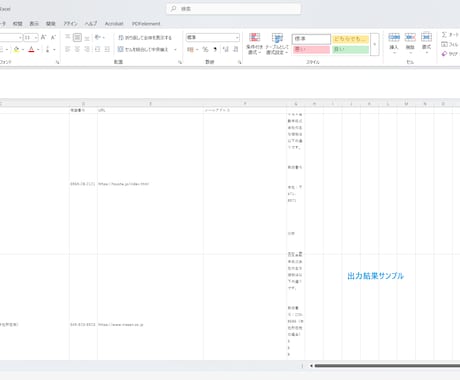
Task: Toggle merge and center (セルを結合して中央揃え)
Action: coord(143,49)
